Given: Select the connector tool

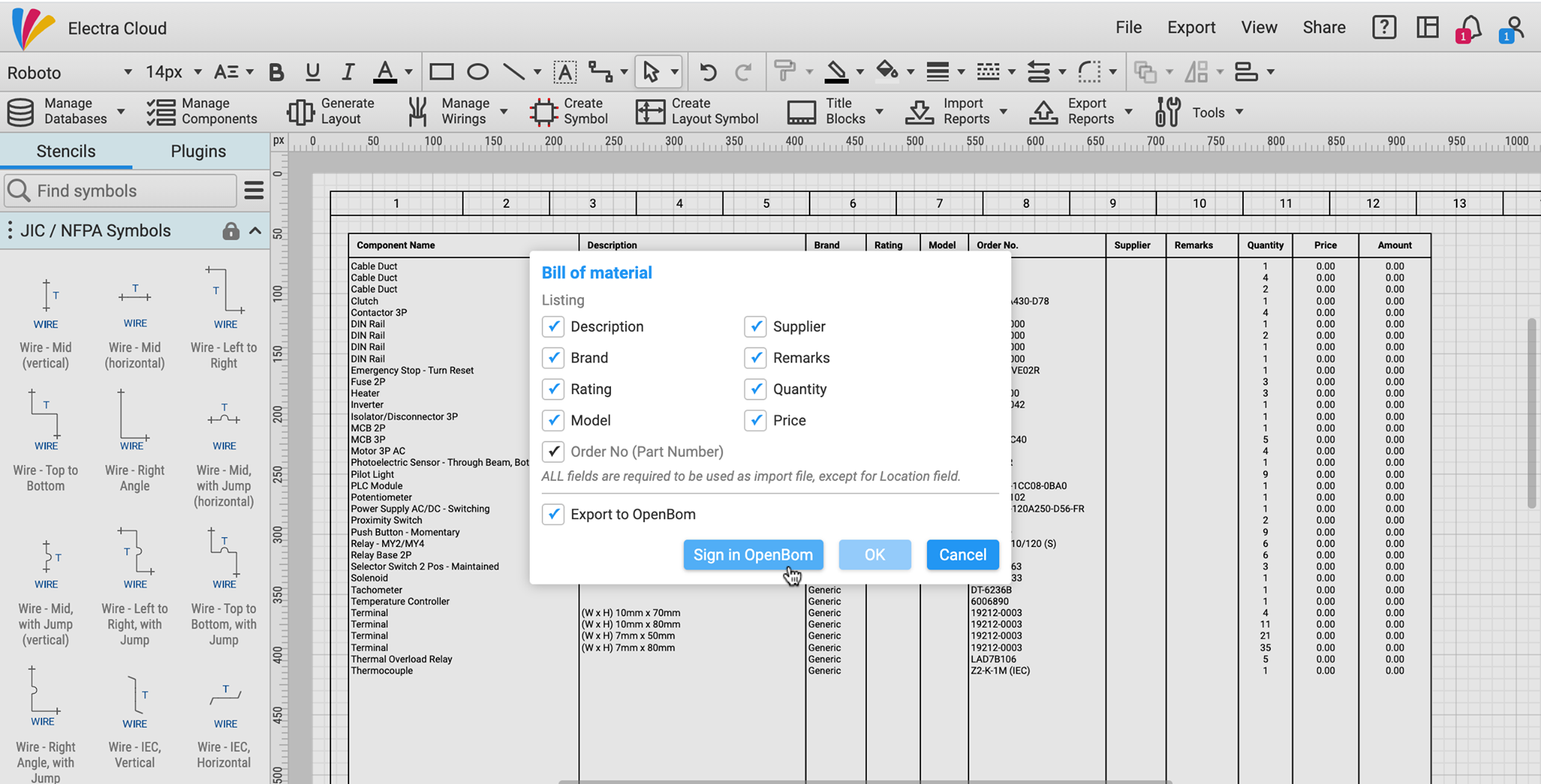Looking at the screenshot, I should tap(600, 72).
